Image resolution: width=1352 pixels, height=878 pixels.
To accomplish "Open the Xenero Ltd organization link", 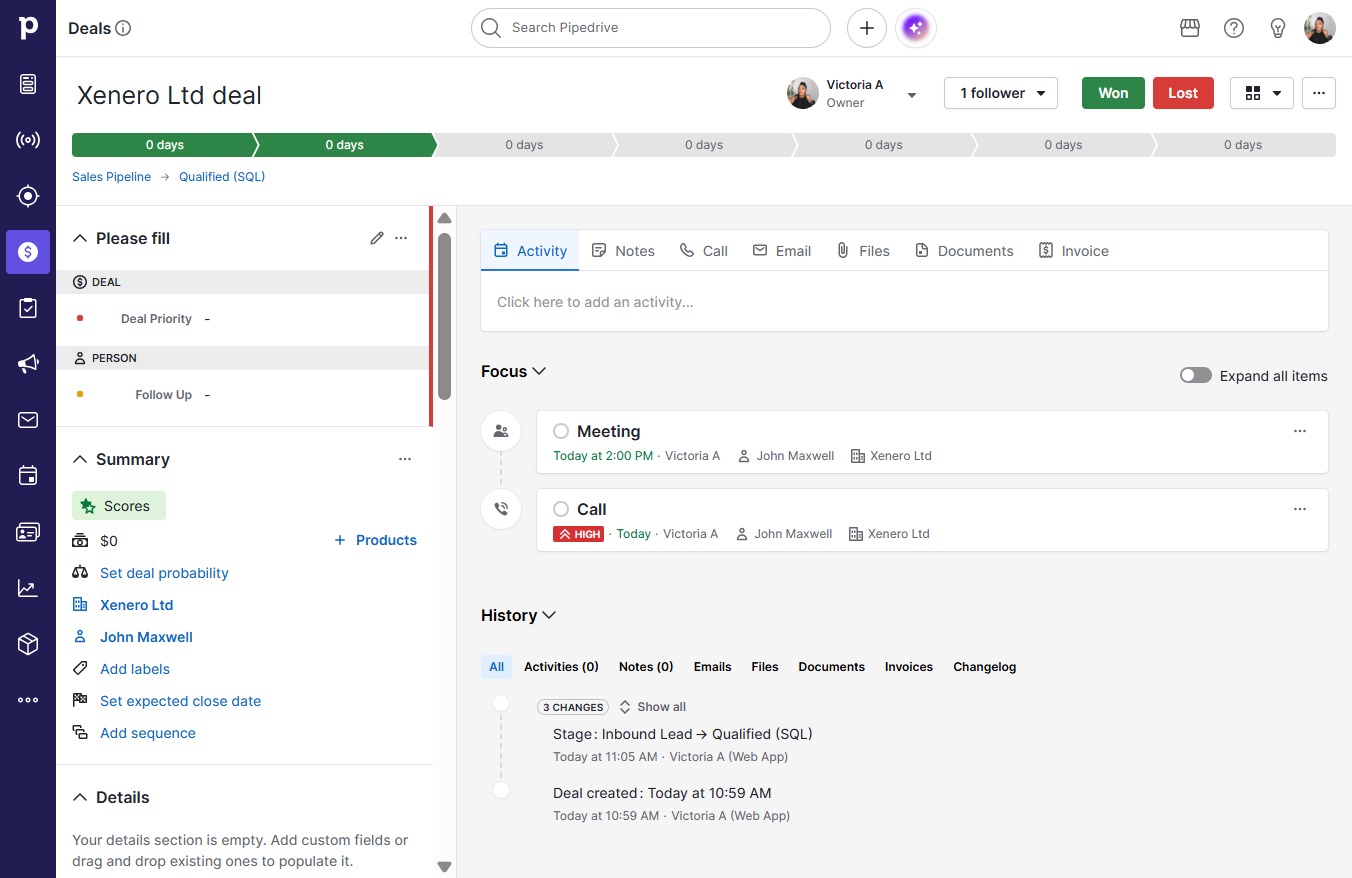I will [136, 605].
